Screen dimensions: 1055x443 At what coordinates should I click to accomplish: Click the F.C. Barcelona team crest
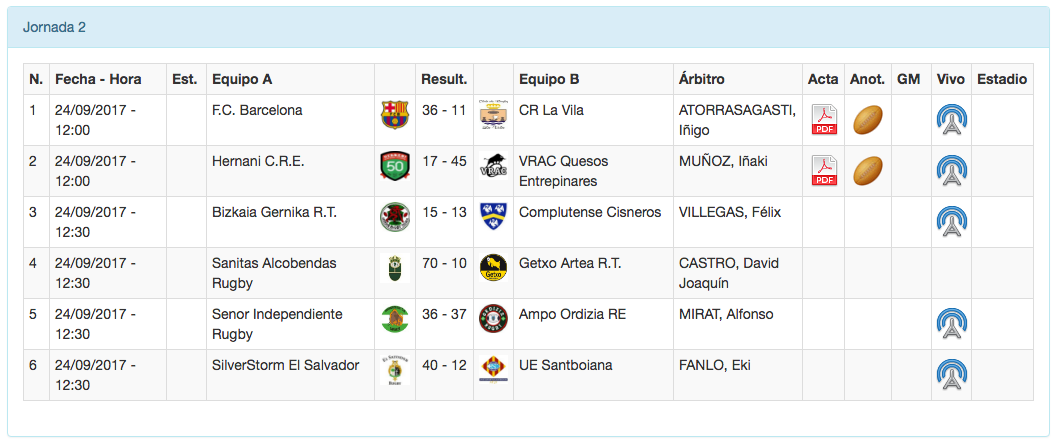point(395,115)
